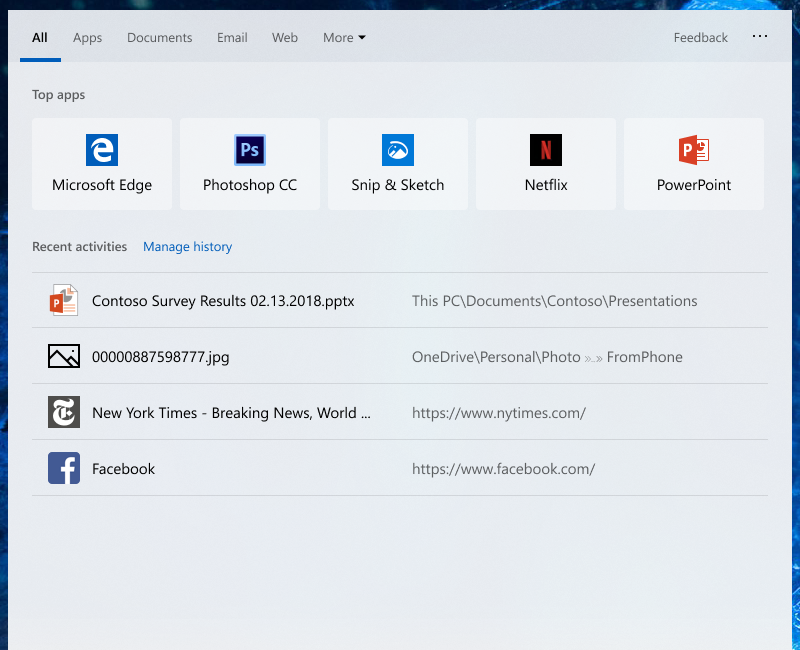Start PowerPoint from Top apps
800x650 pixels.
(693, 164)
